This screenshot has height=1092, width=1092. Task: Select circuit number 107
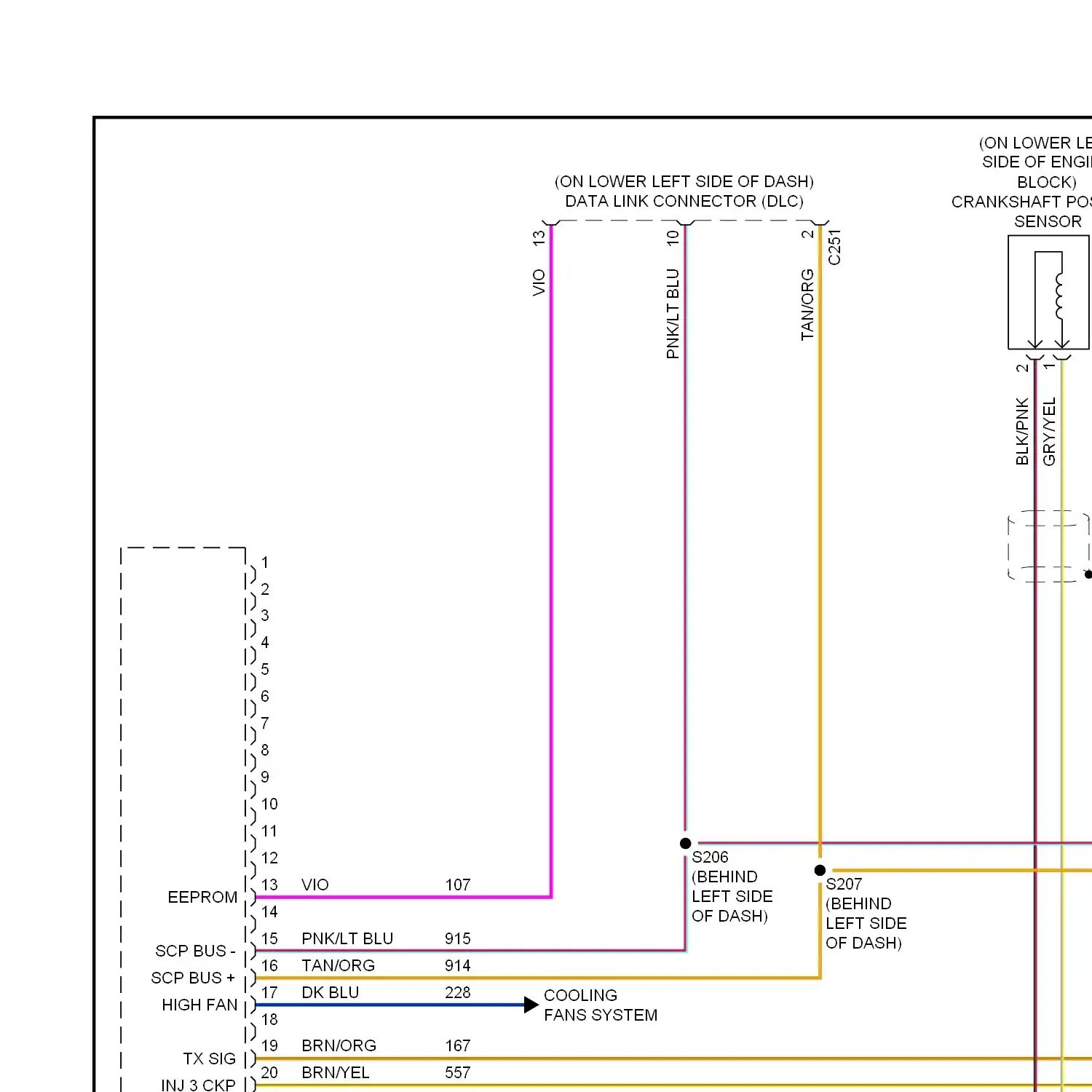[x=458, y=885]
